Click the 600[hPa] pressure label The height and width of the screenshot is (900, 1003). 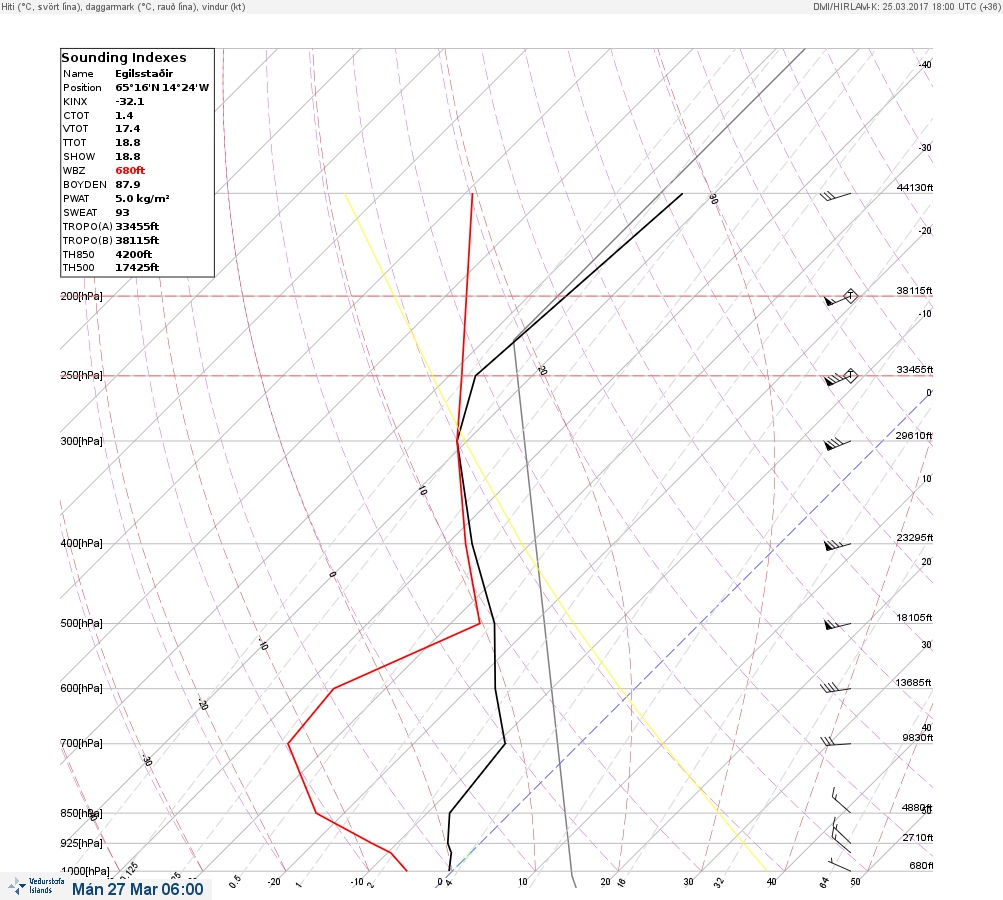coord(81,688)
